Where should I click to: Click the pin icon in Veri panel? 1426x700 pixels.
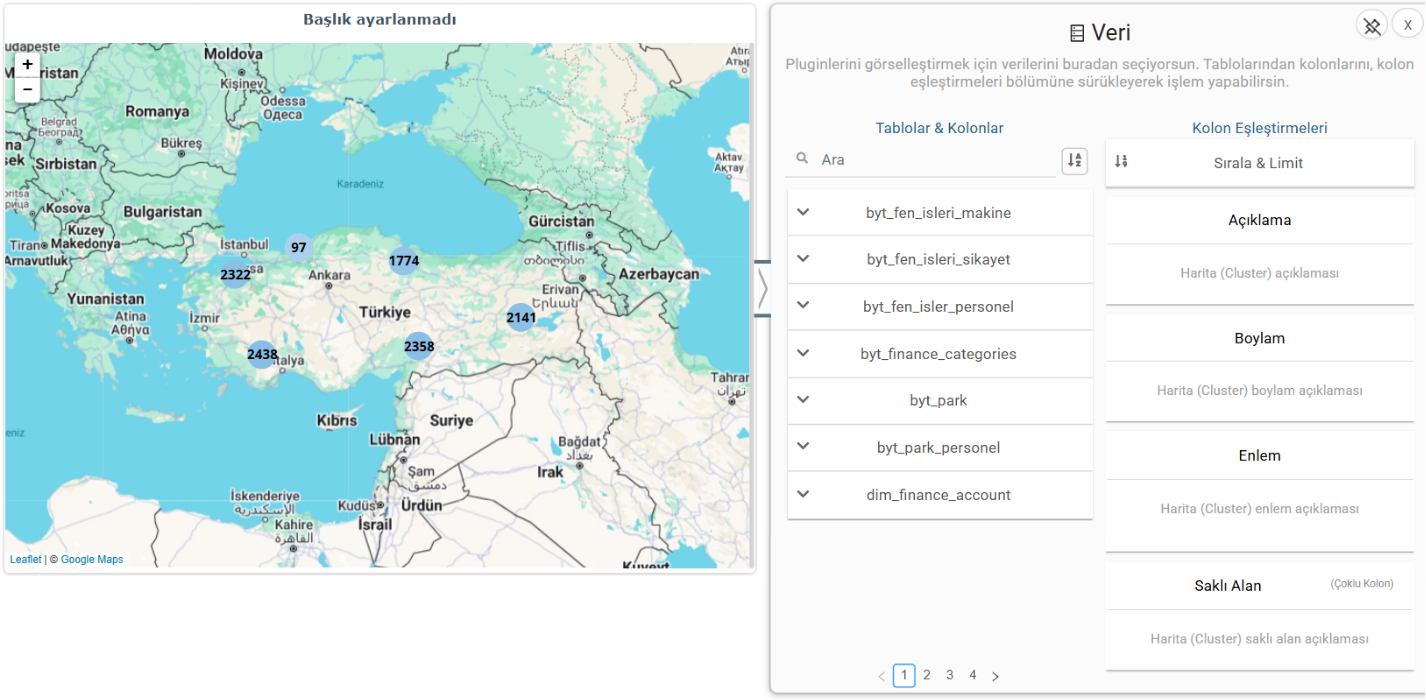coord(1372,26)
